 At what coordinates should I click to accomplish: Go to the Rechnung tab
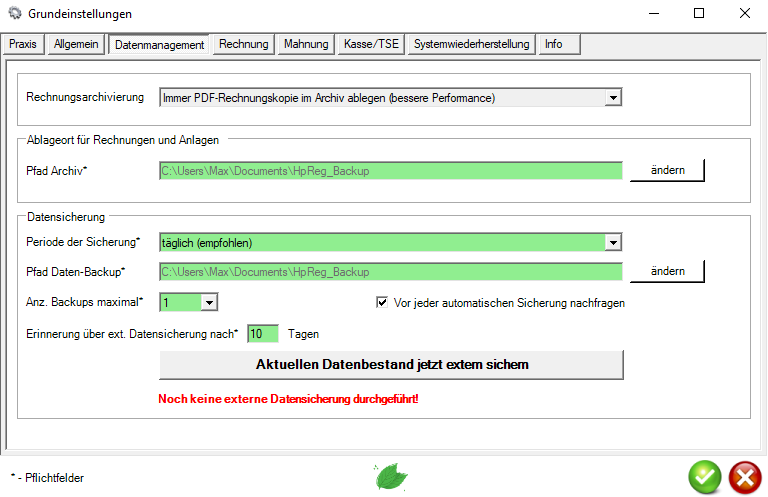pos(243,44)
